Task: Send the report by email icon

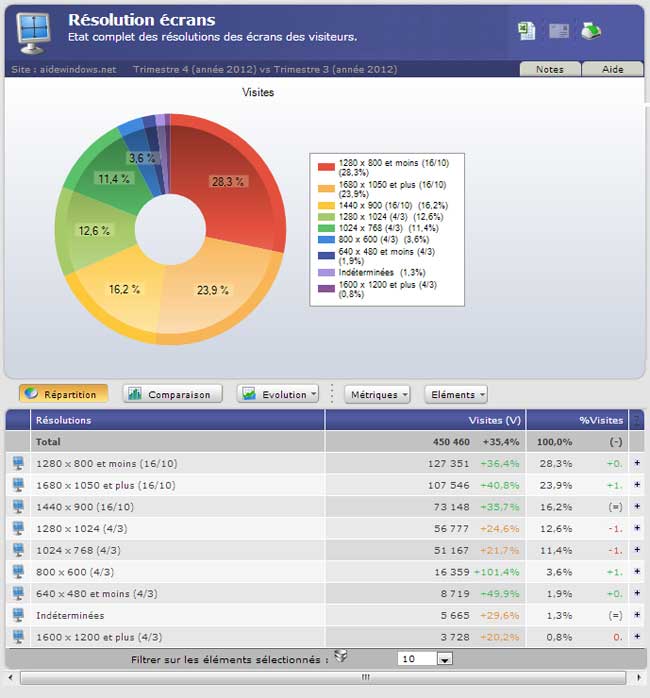Action: pyautogui.click(x=559, y=31)
